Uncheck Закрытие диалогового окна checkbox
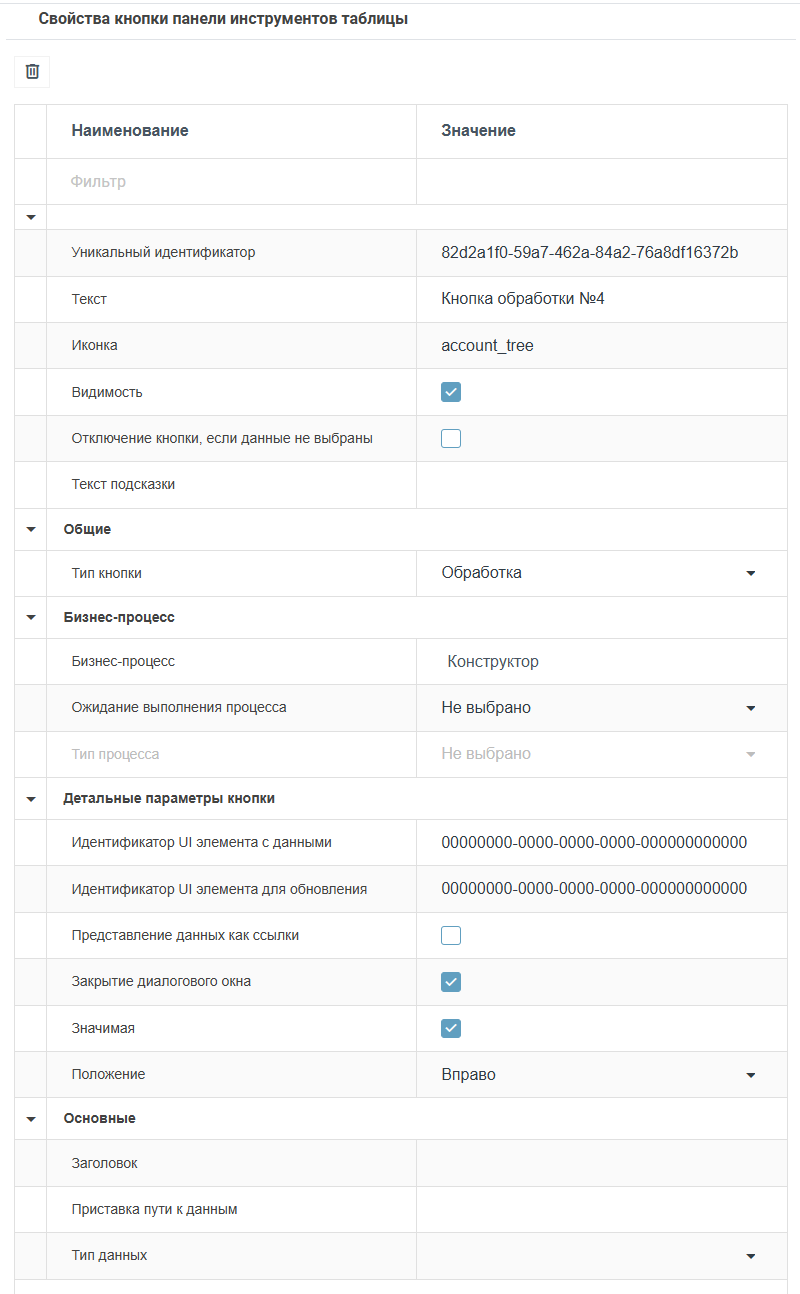The width and height of the screenshot is (800, 1294). 451,982
